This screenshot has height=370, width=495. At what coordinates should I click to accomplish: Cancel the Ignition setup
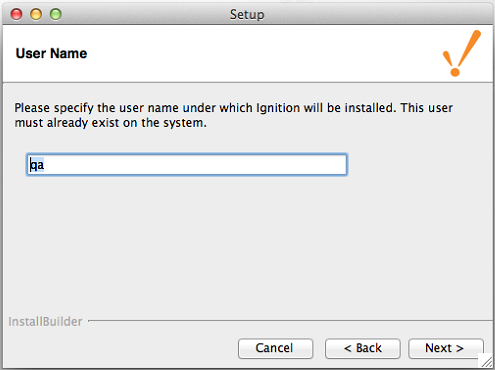[275, 348]
